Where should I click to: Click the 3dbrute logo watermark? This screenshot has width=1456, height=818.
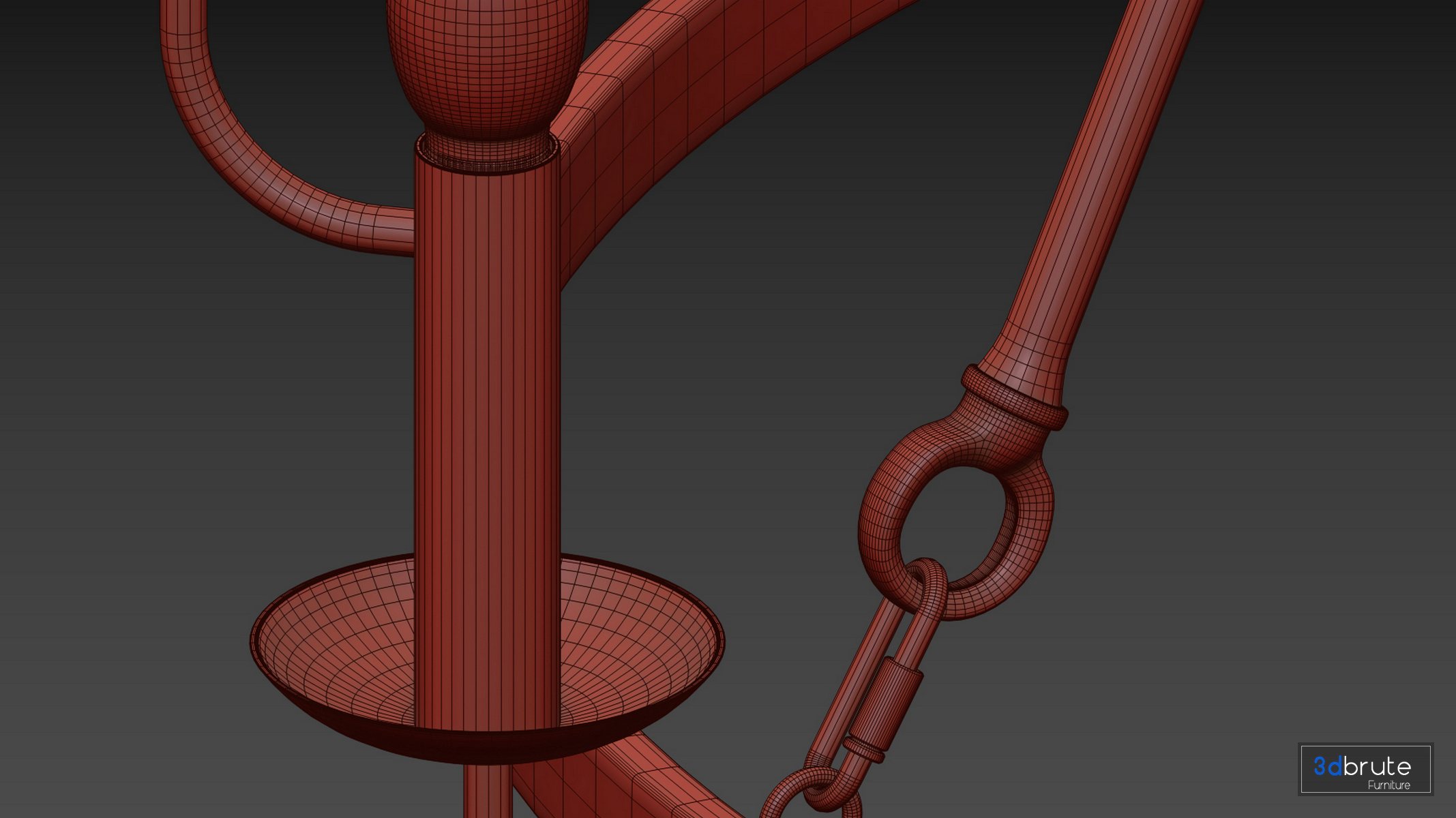1365,769
